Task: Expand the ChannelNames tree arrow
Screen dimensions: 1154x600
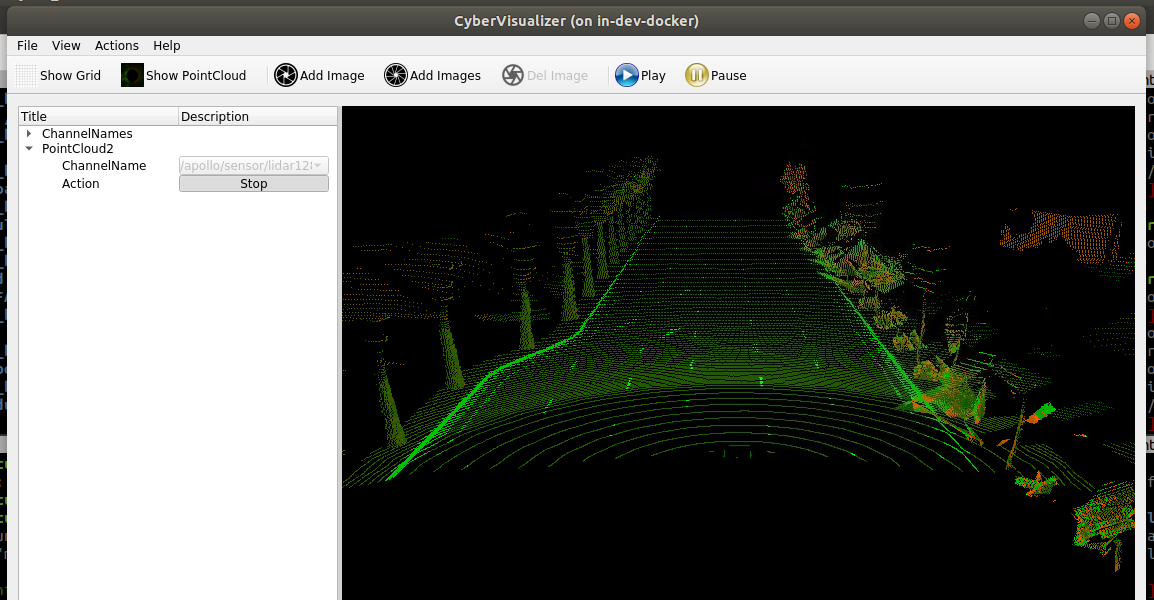Action: (30, 133)
